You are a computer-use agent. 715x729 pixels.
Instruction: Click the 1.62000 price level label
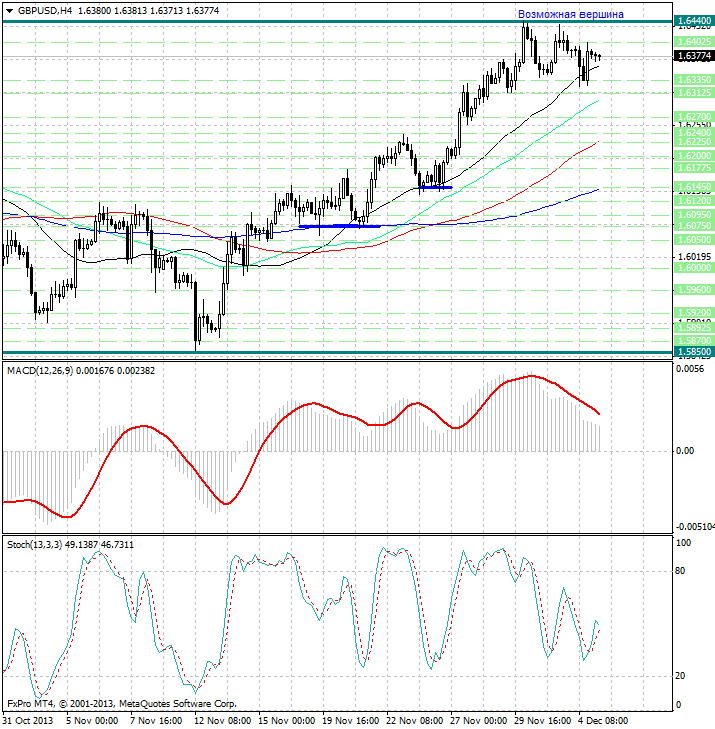pos(694,155)
